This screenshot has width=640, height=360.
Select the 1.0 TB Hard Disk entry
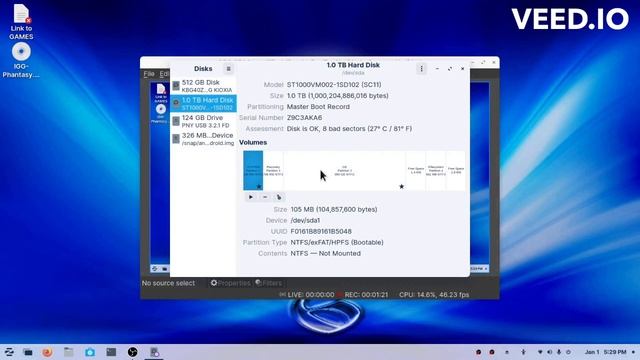click(203, 103)
